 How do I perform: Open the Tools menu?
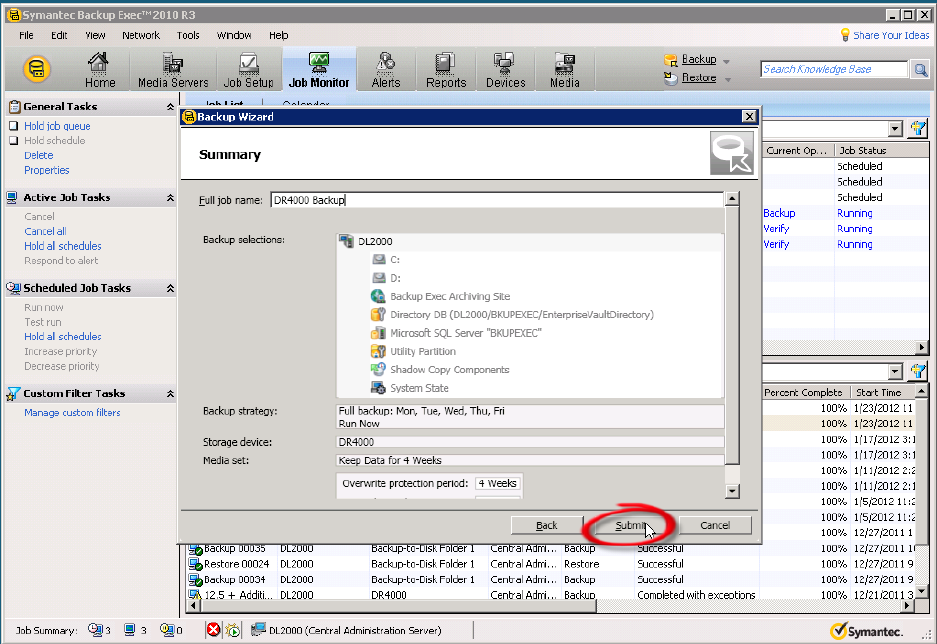[188, 35]
